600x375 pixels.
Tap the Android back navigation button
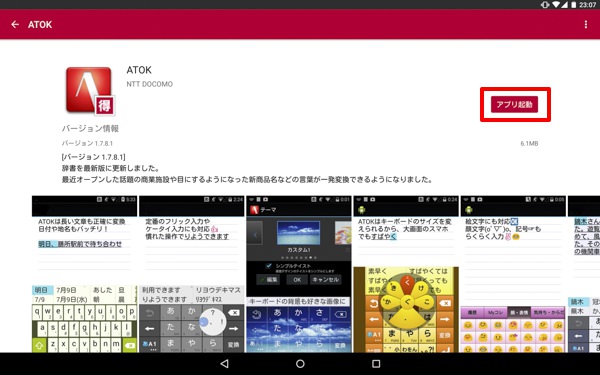(225, 364)
